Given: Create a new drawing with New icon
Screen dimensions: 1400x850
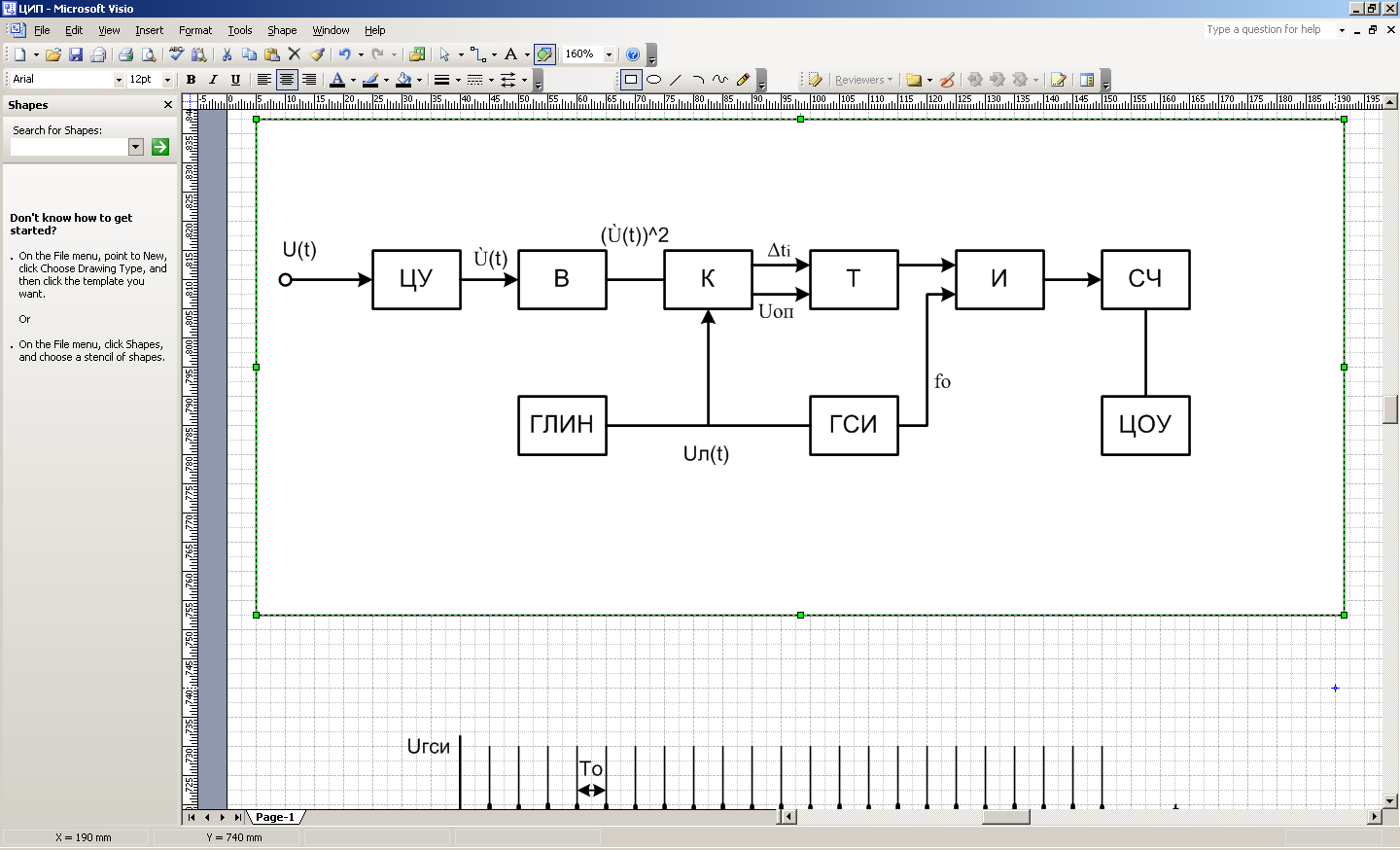Looking at the screenshot, I should click(19, 54).
